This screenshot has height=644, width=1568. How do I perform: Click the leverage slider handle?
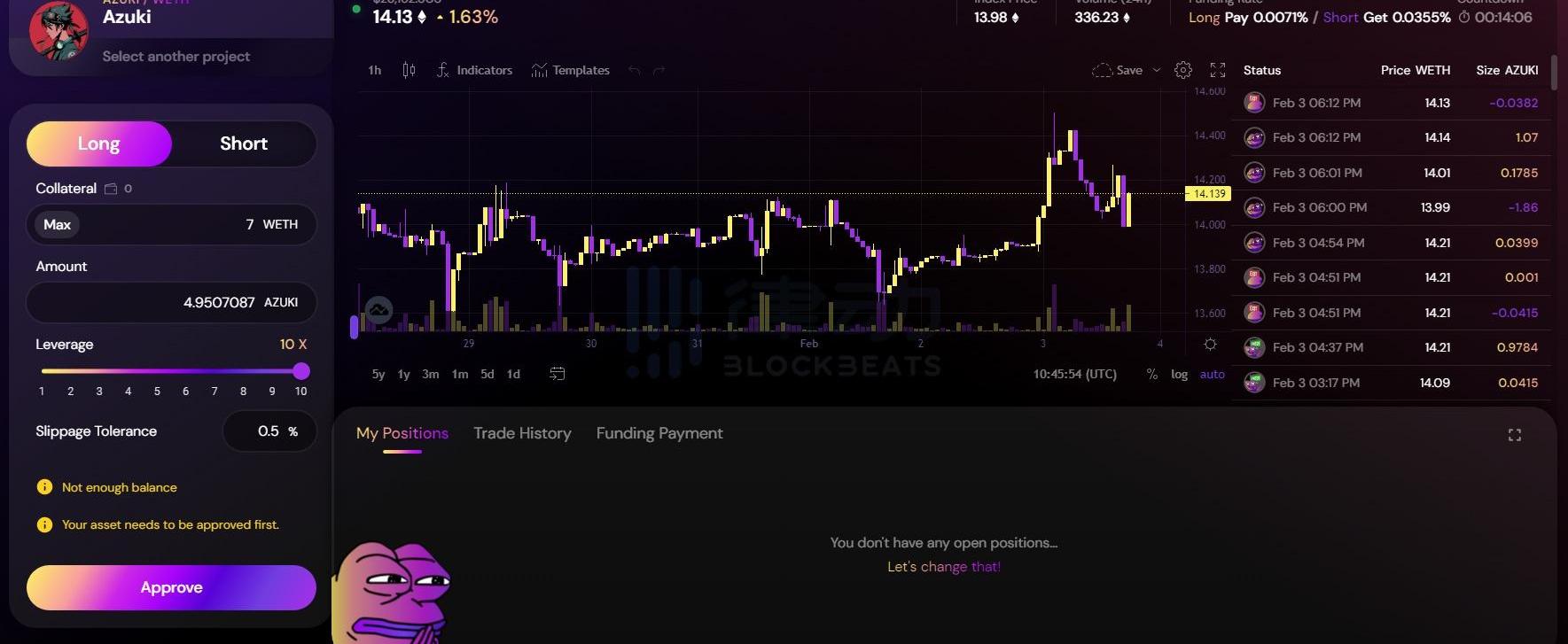click(301, 370)
